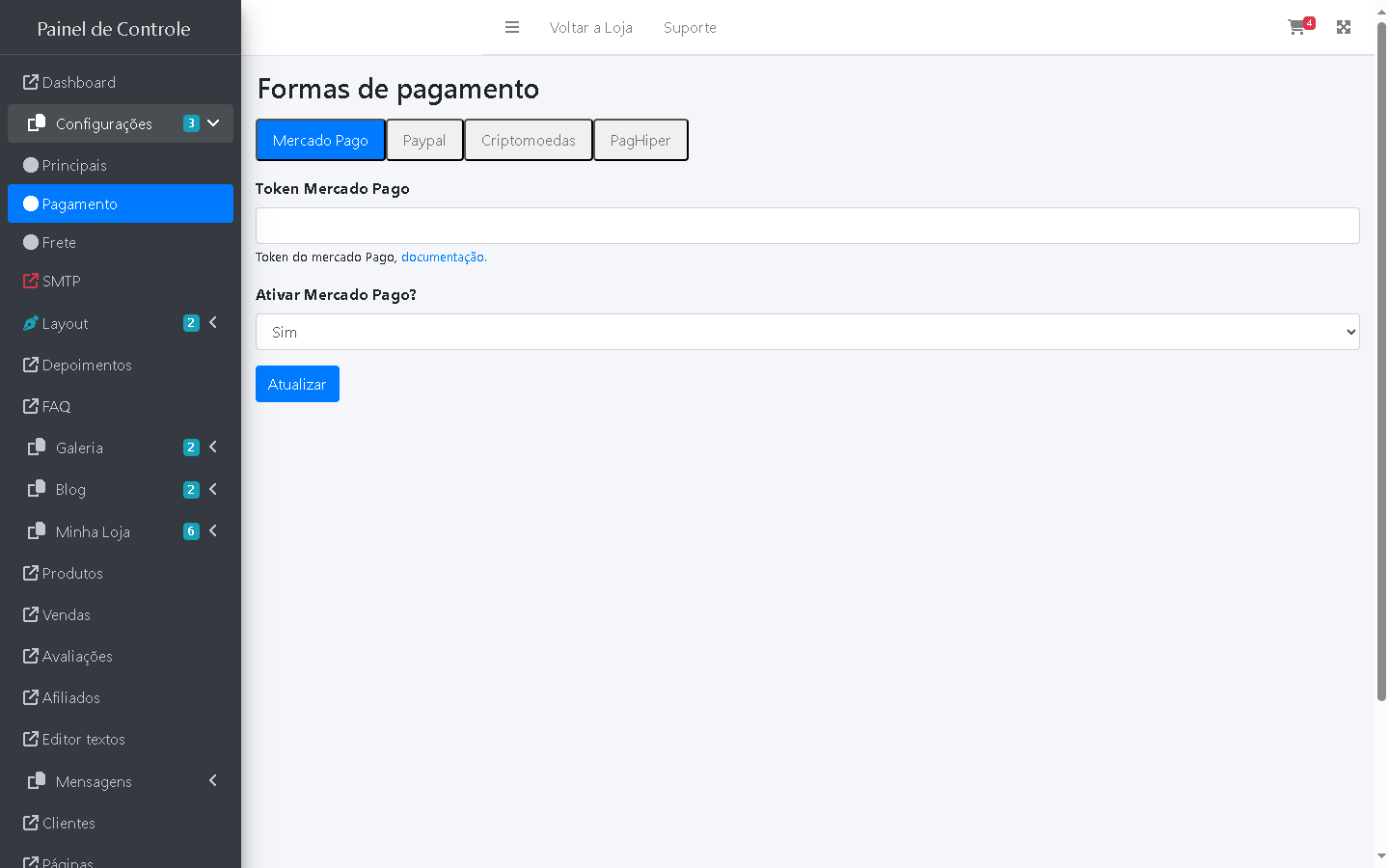Screen dimensions: 1389x868
Task: Switch to the Paypal tab
Action: (424, 141)
